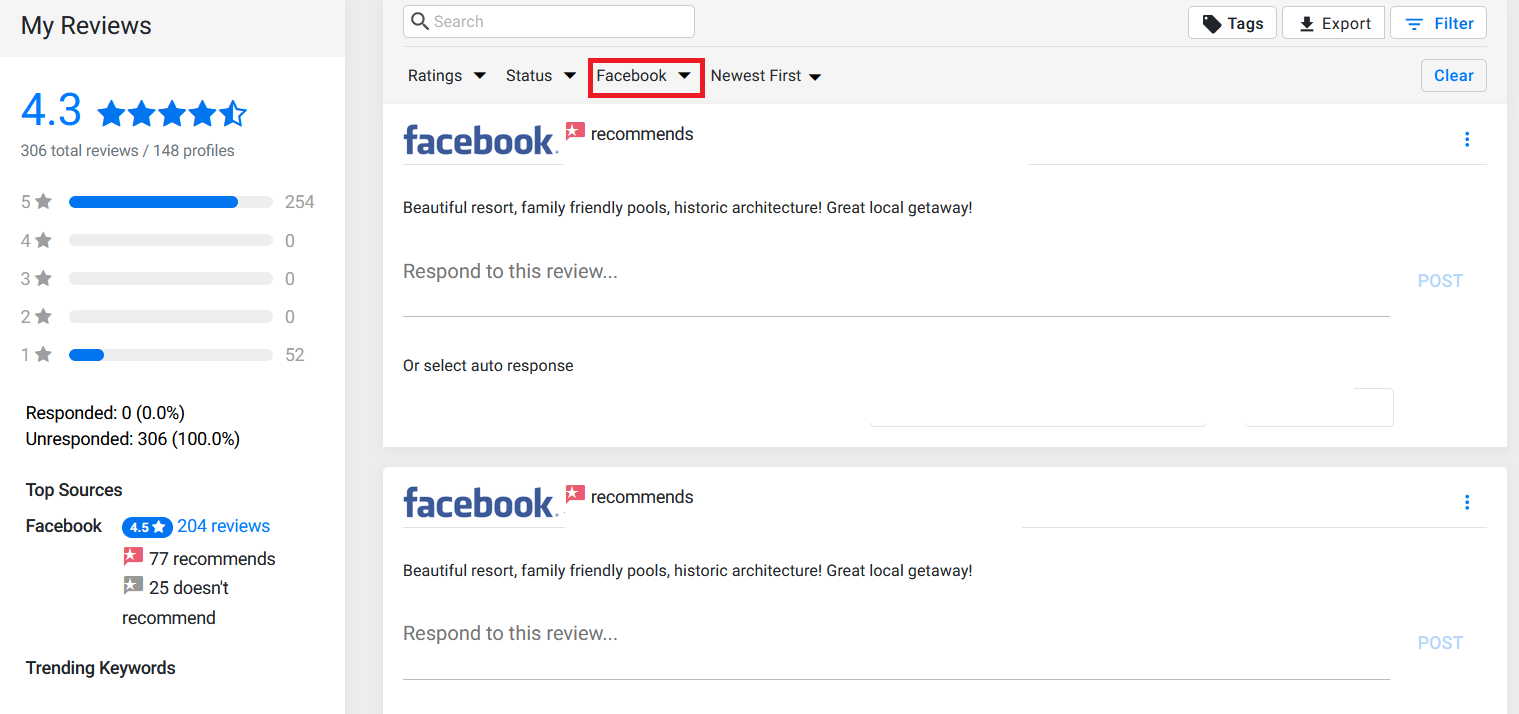Click the first review's text body

pyautogui.click(x=687, y=208)
